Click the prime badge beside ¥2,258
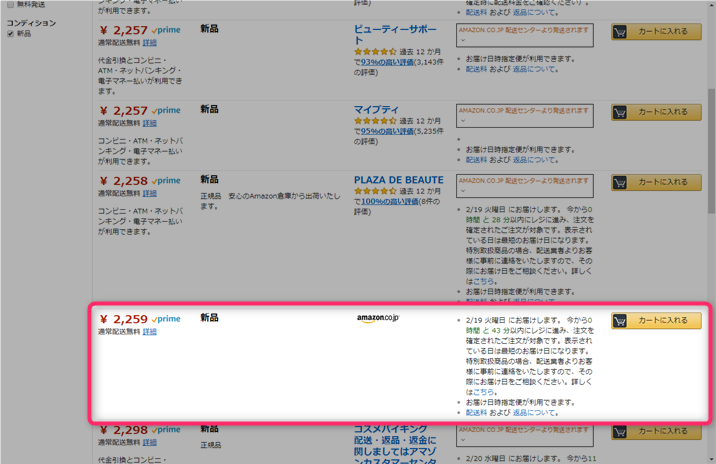The height and width of the screenshot is (464, 716). [166, 181]
